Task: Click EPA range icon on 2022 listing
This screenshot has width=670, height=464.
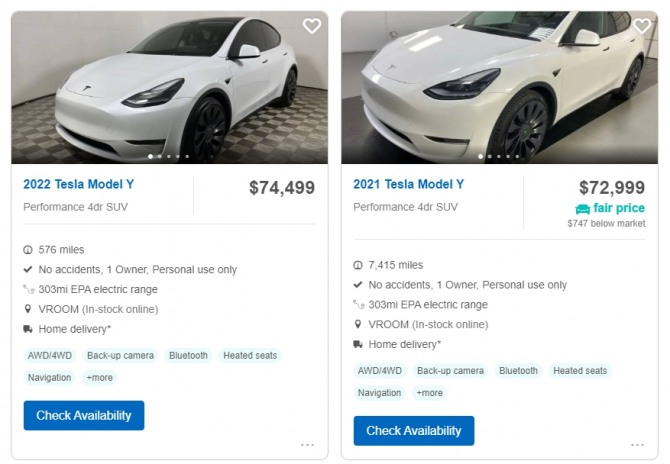Action: (28, 290)
